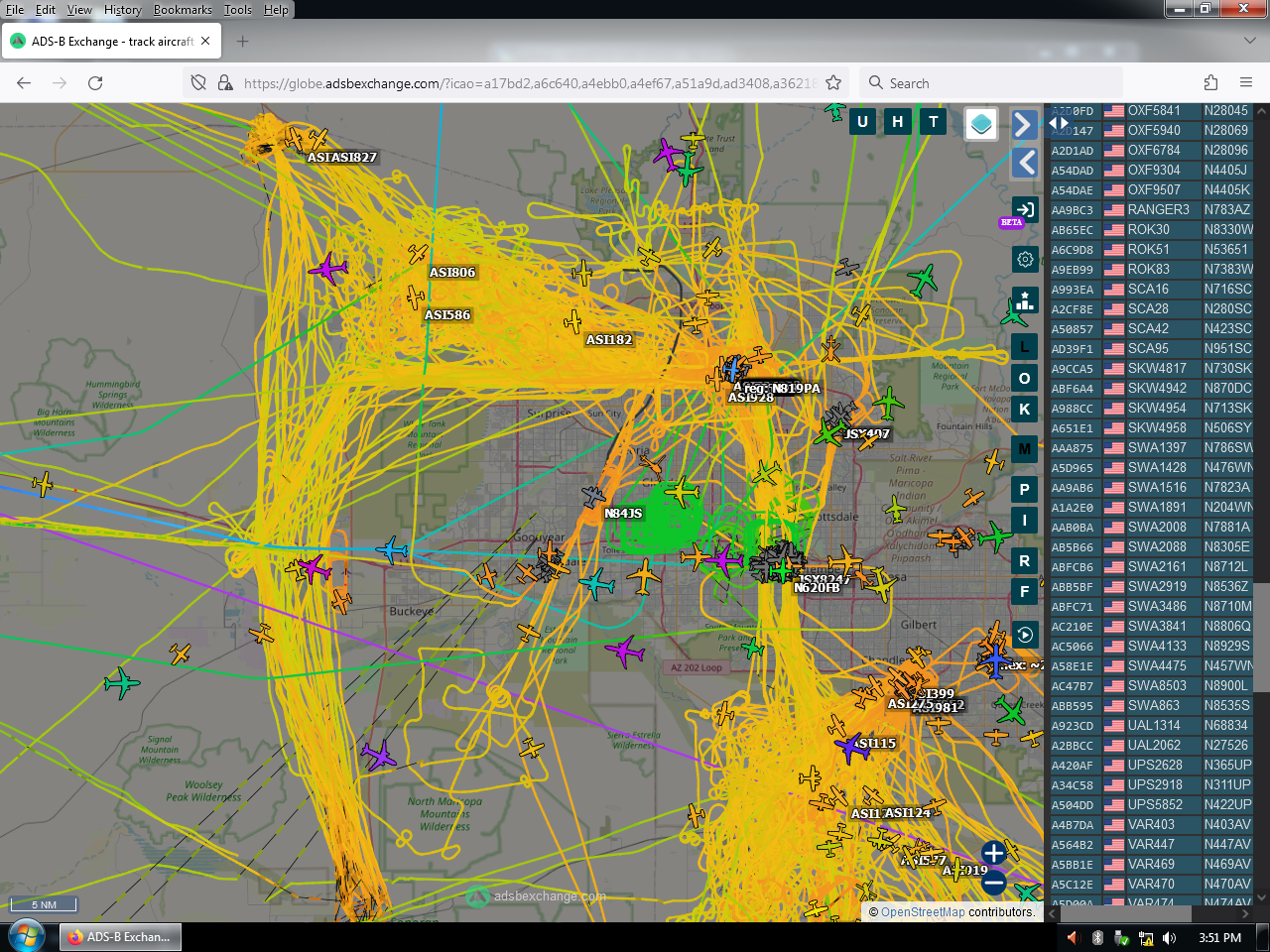The width and height of the screenshot is (1270, 952).
Task: Toggle the O map option
Action: coord(1025,378)
